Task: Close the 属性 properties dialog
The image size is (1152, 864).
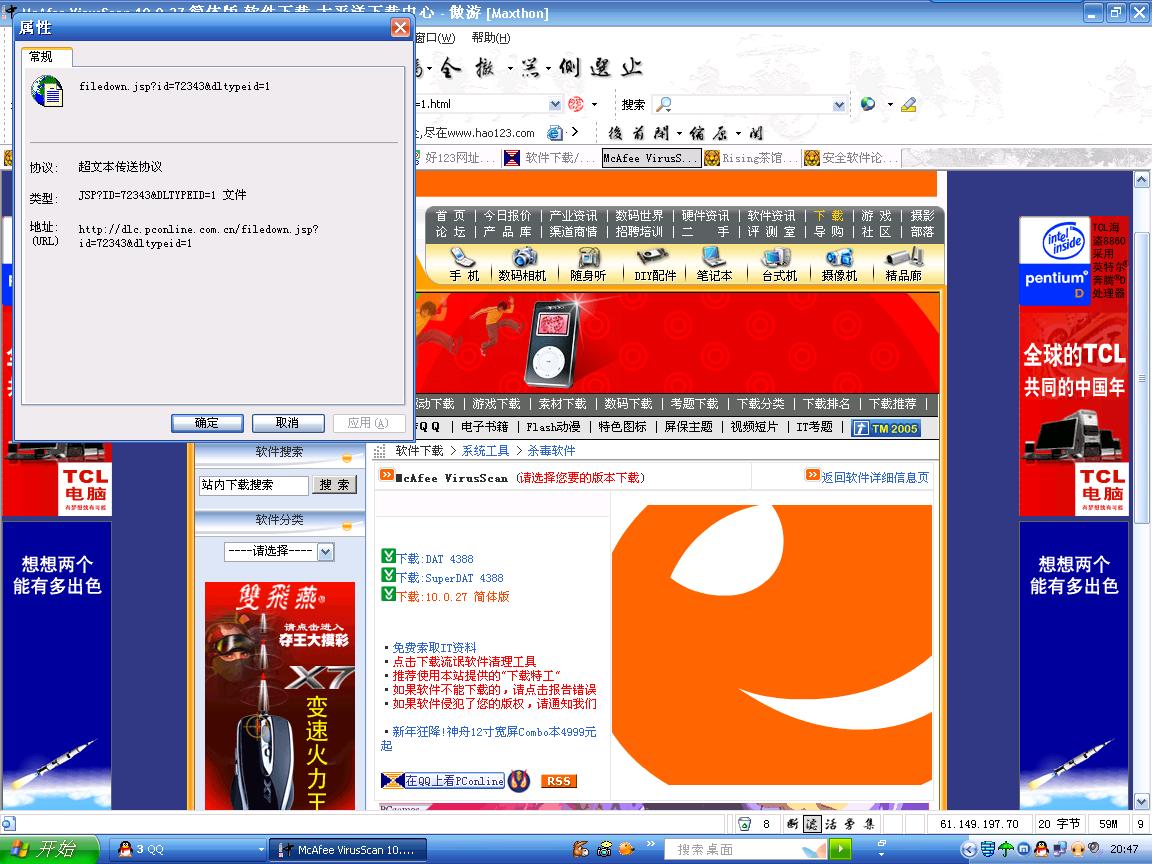Action: coord(400,28)
